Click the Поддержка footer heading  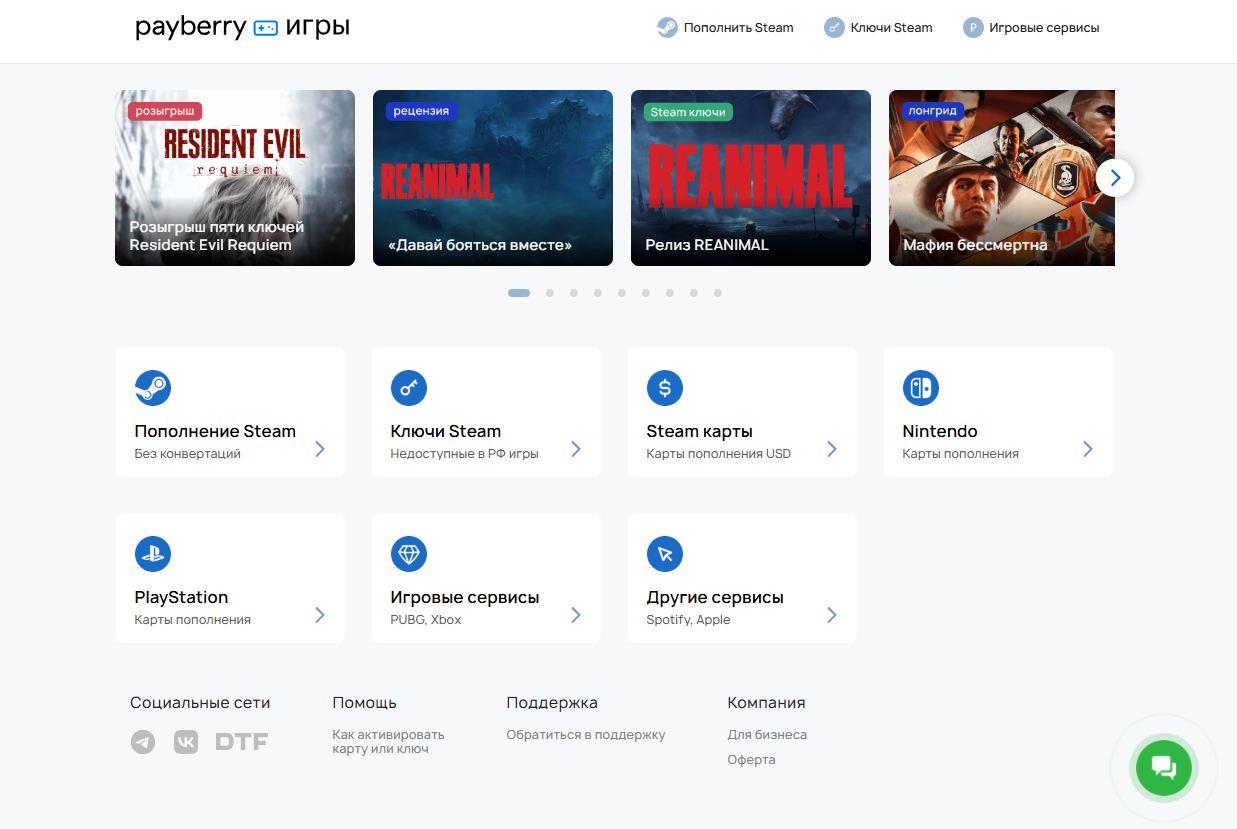click(552, 702)
